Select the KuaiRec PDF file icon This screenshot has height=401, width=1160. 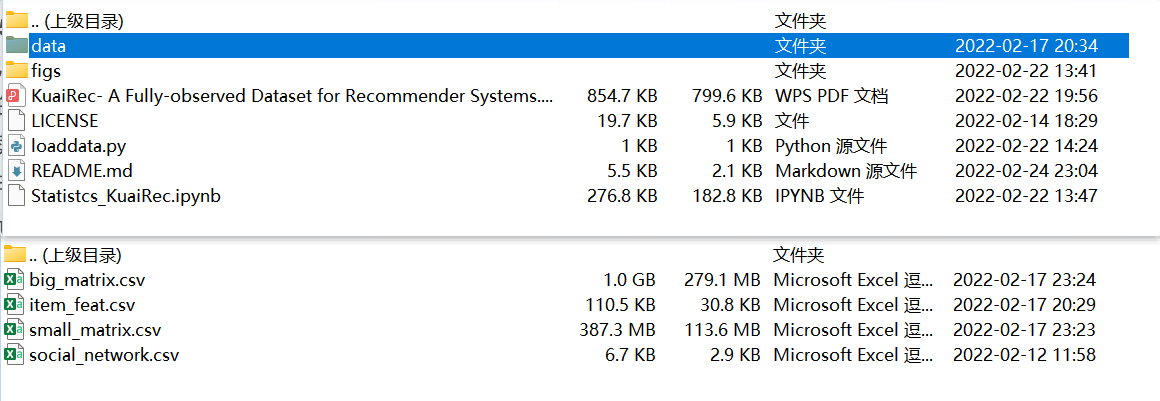pyautogui.click(x=16, y=95)
